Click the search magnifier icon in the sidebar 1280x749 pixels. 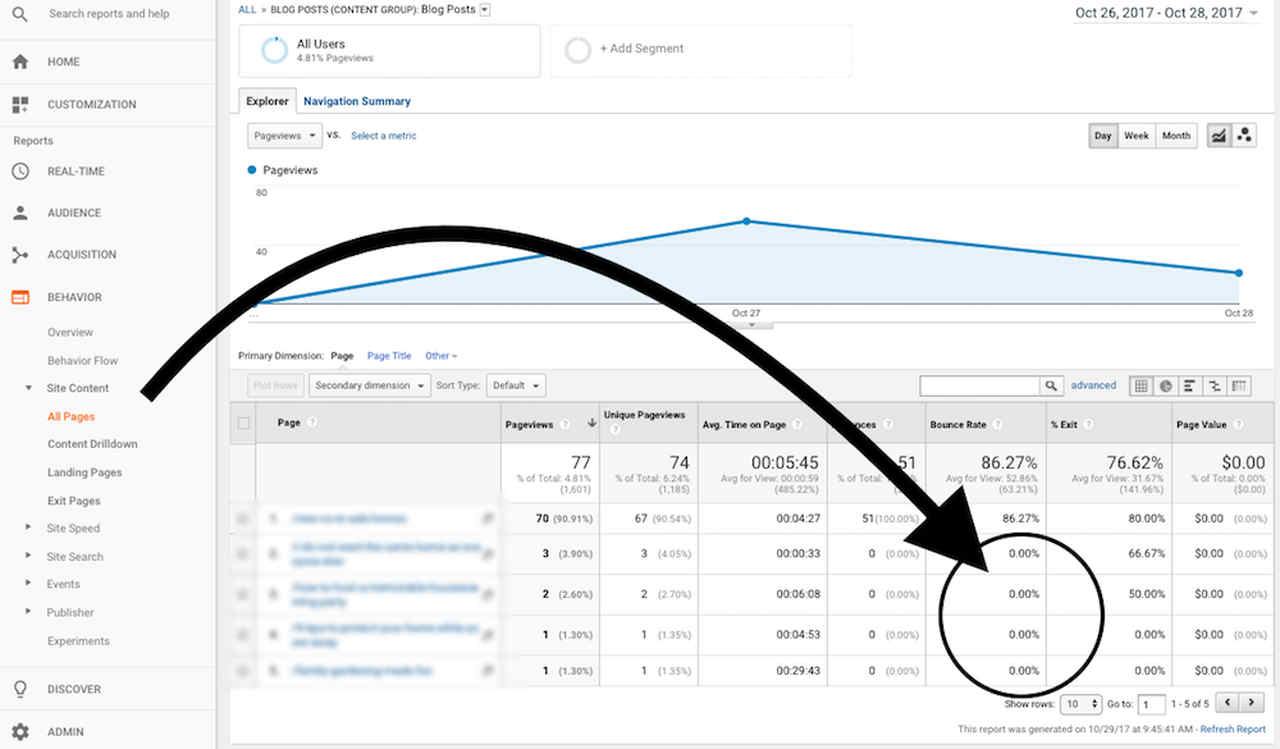coord(21,14)
